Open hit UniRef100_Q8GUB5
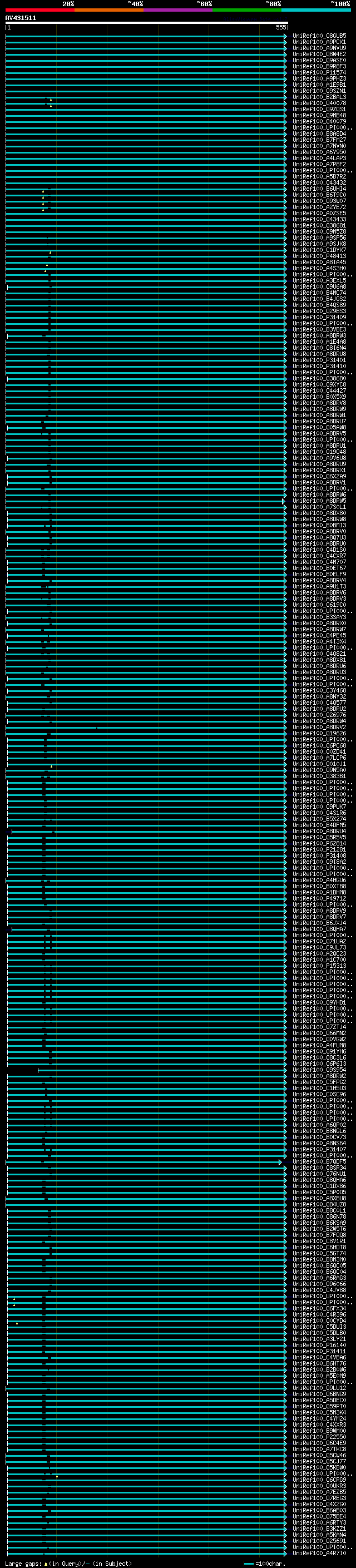This screenshot has height=1568, width=356. 319,36
